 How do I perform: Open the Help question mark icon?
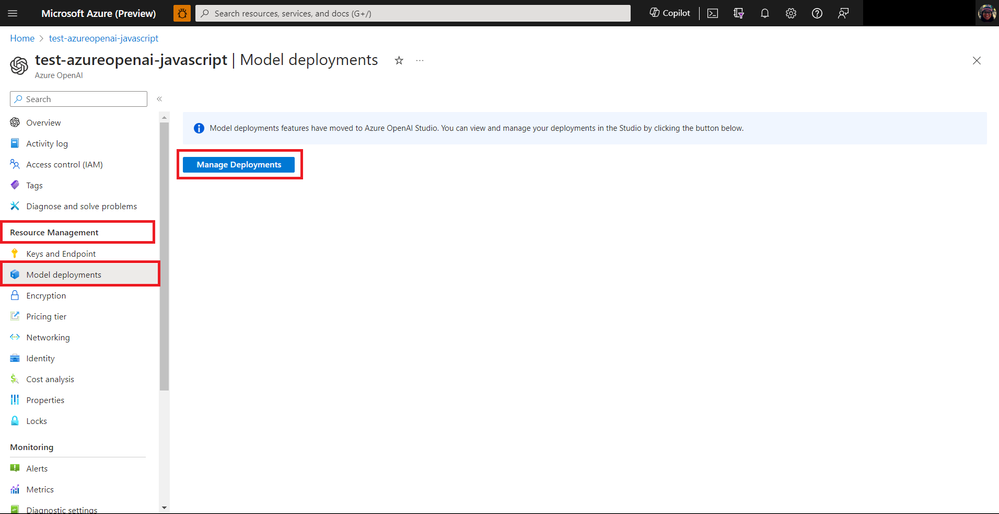pyautogui.click(x=817, y=13)
